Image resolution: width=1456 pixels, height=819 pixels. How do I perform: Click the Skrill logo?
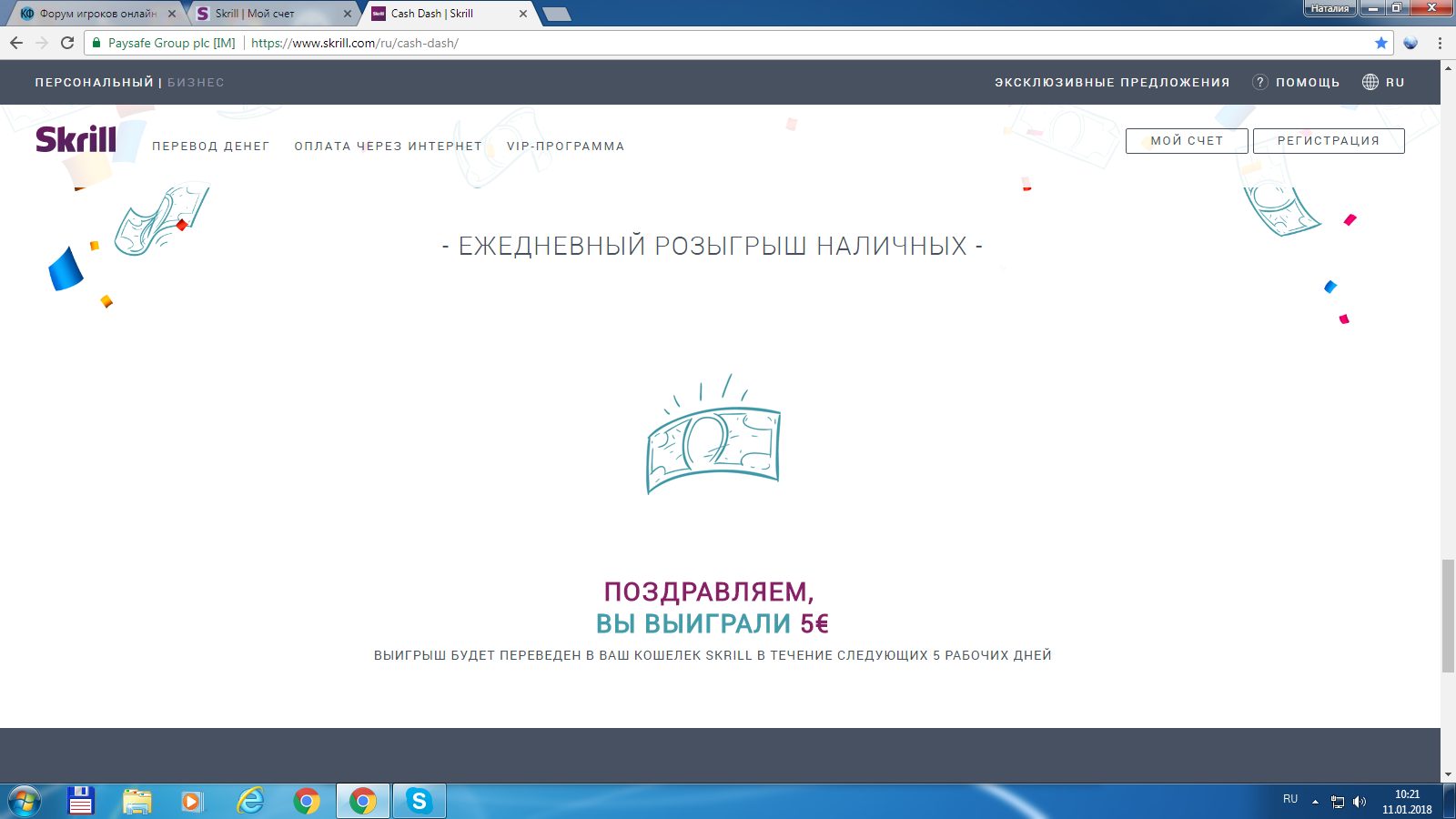point(76,139)
